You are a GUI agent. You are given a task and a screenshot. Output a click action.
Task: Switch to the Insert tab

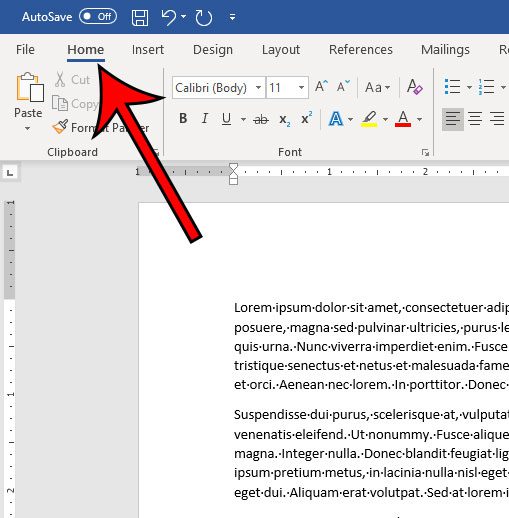148,50
